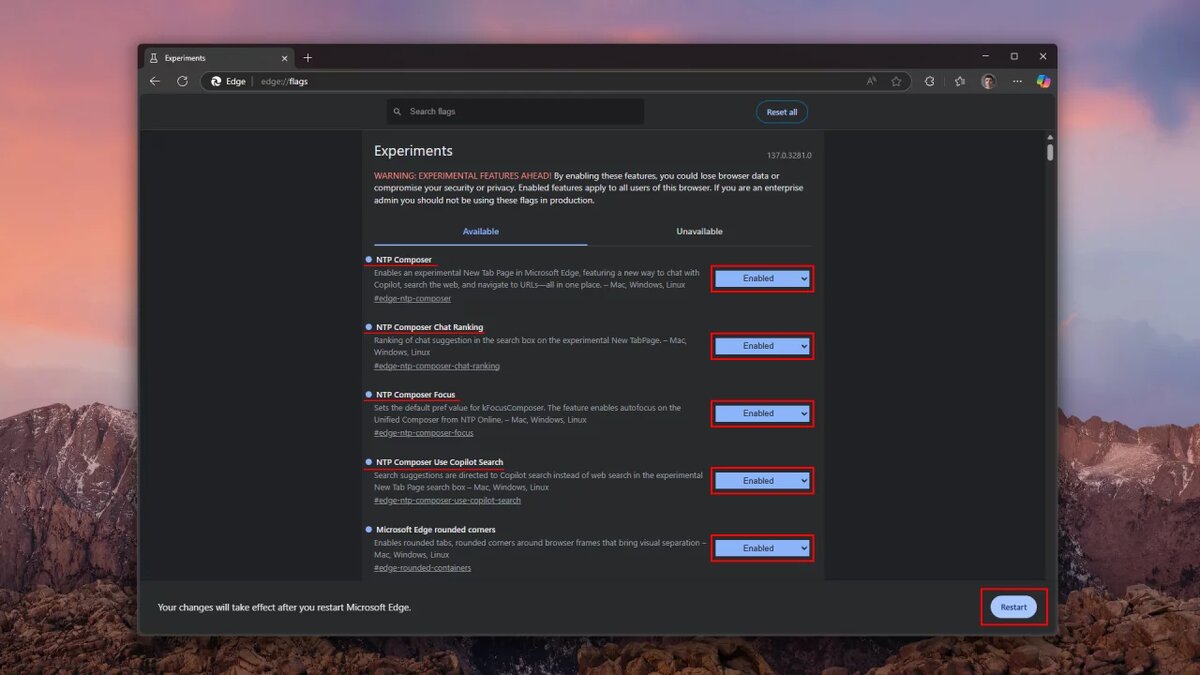The height and width of the screenshot is (675, 1200).
Task: Click the Microsoft Edge rounded corners title
Action: tap(435, 530)
